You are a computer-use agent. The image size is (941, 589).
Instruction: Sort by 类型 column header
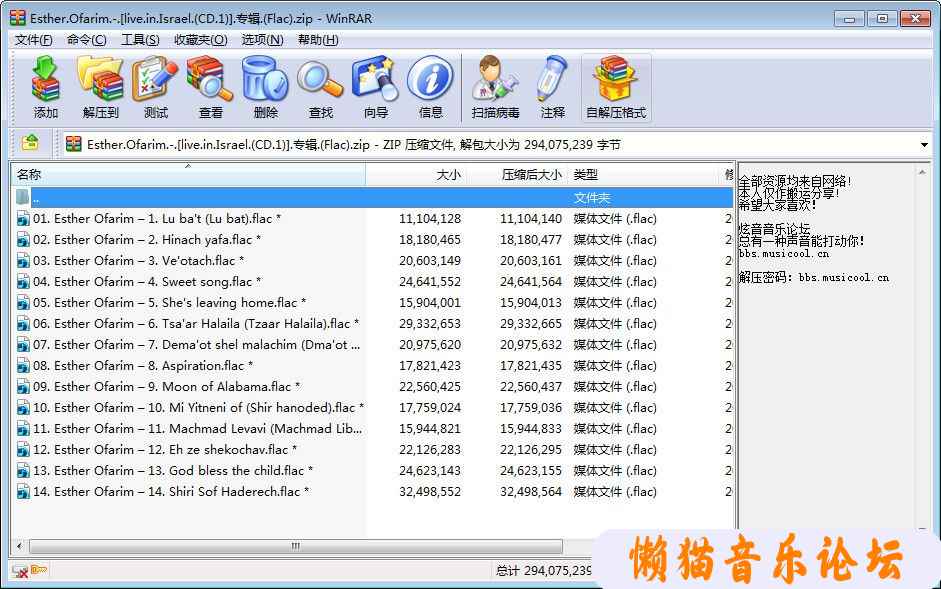[x=643, y=175]
